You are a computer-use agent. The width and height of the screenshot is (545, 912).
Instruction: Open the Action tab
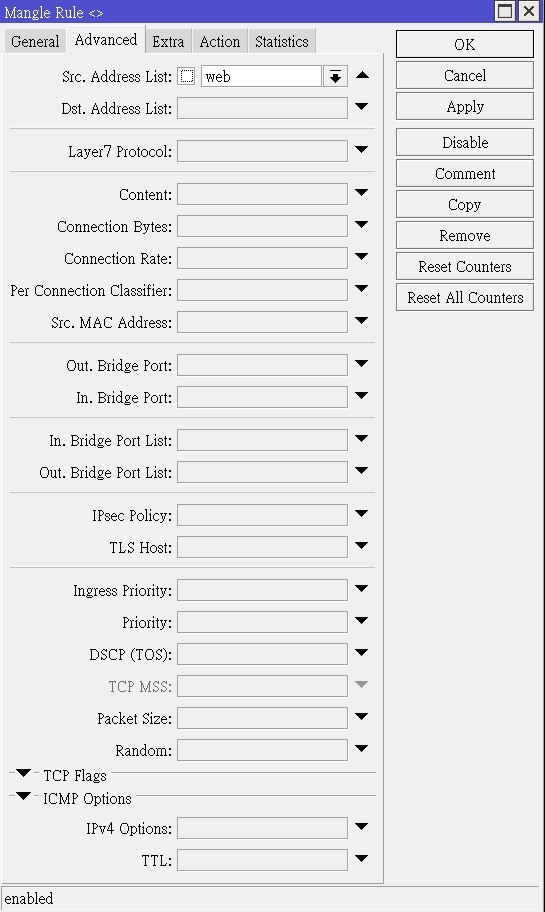(219, 41)
